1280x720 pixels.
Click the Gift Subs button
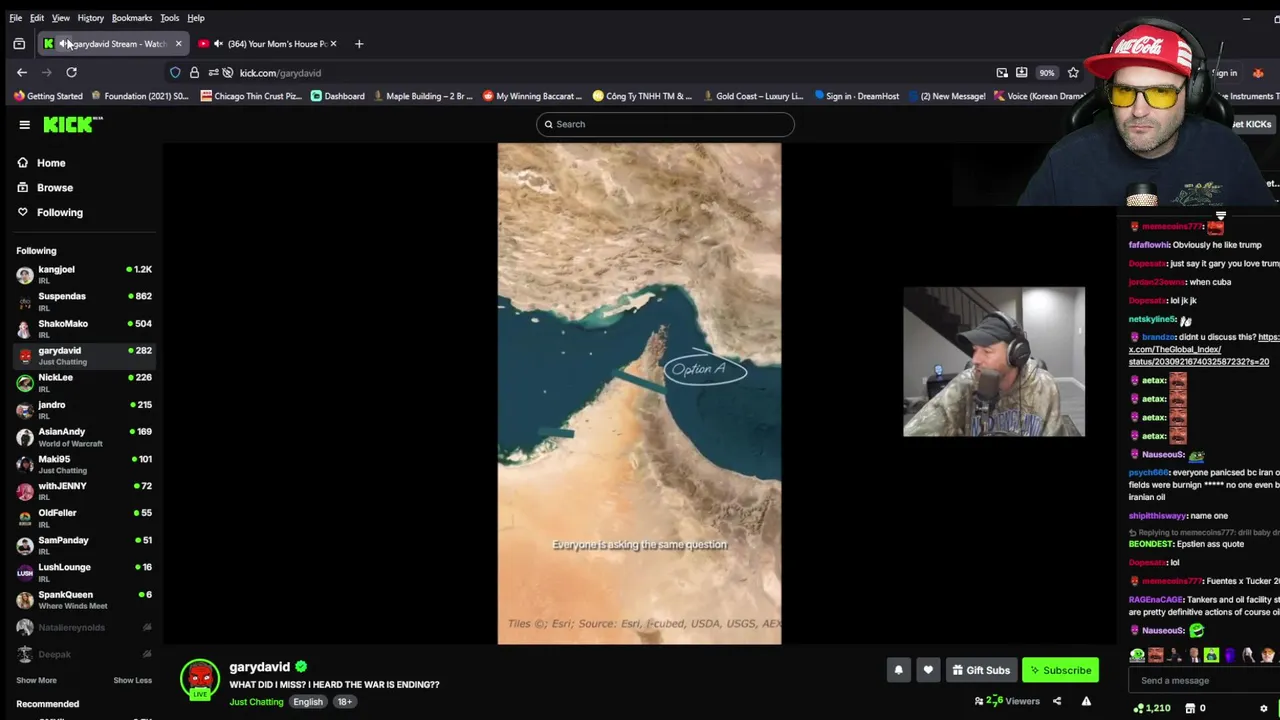point(980,670)
